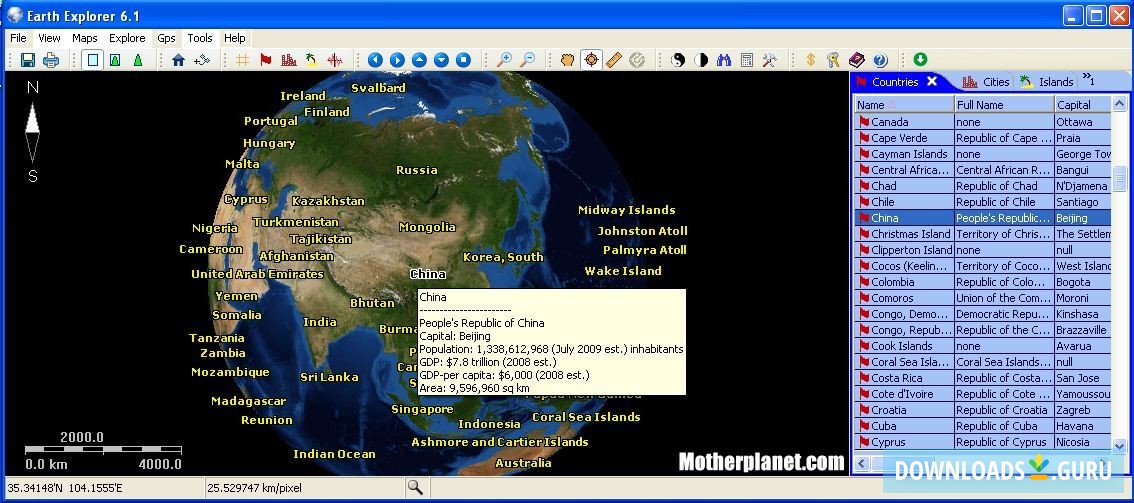Open the File menu
This screenshot has height=503, width=1134.
(x=18, y=38)
